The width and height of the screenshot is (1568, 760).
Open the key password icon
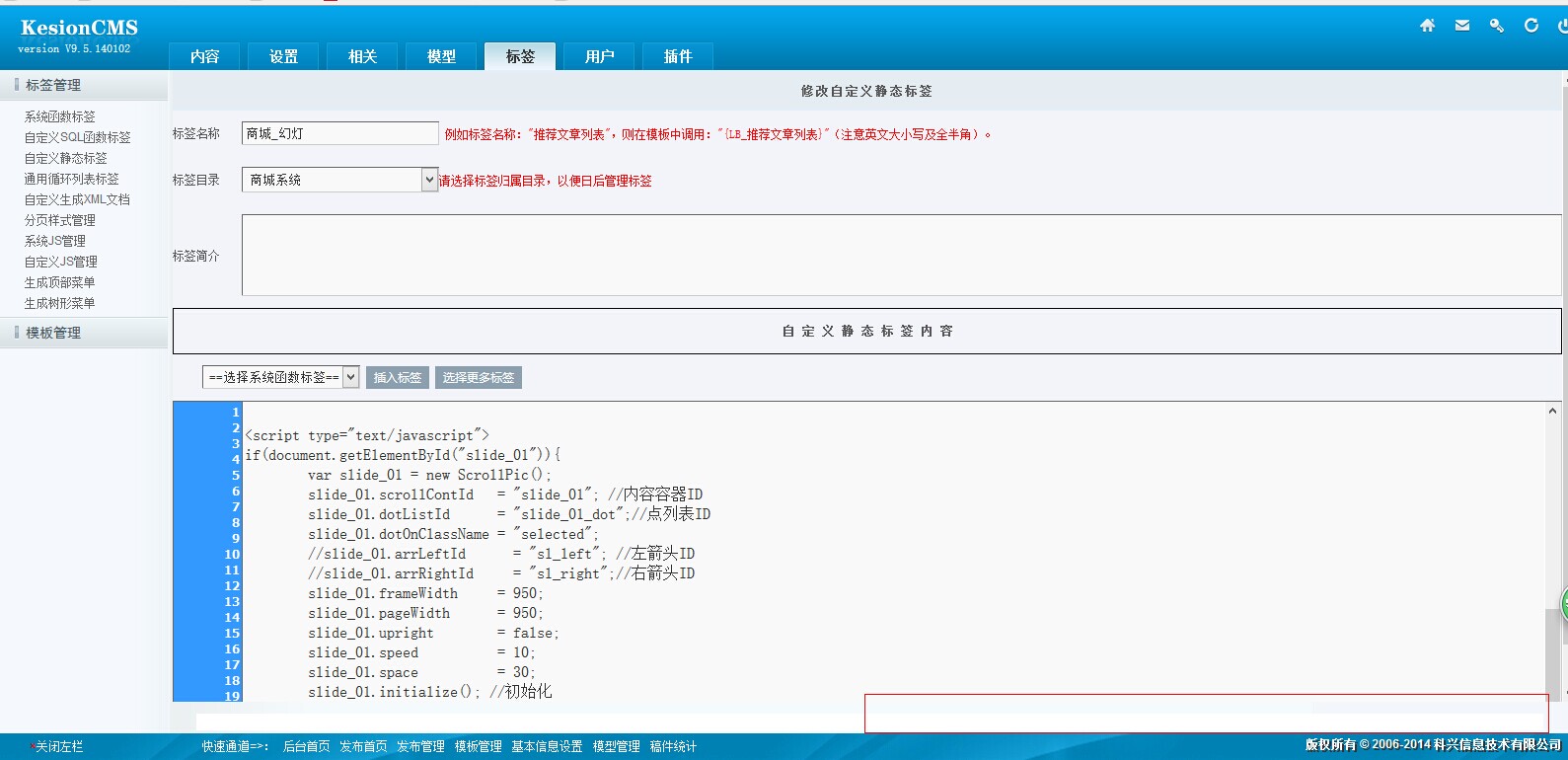point(1497,26)
